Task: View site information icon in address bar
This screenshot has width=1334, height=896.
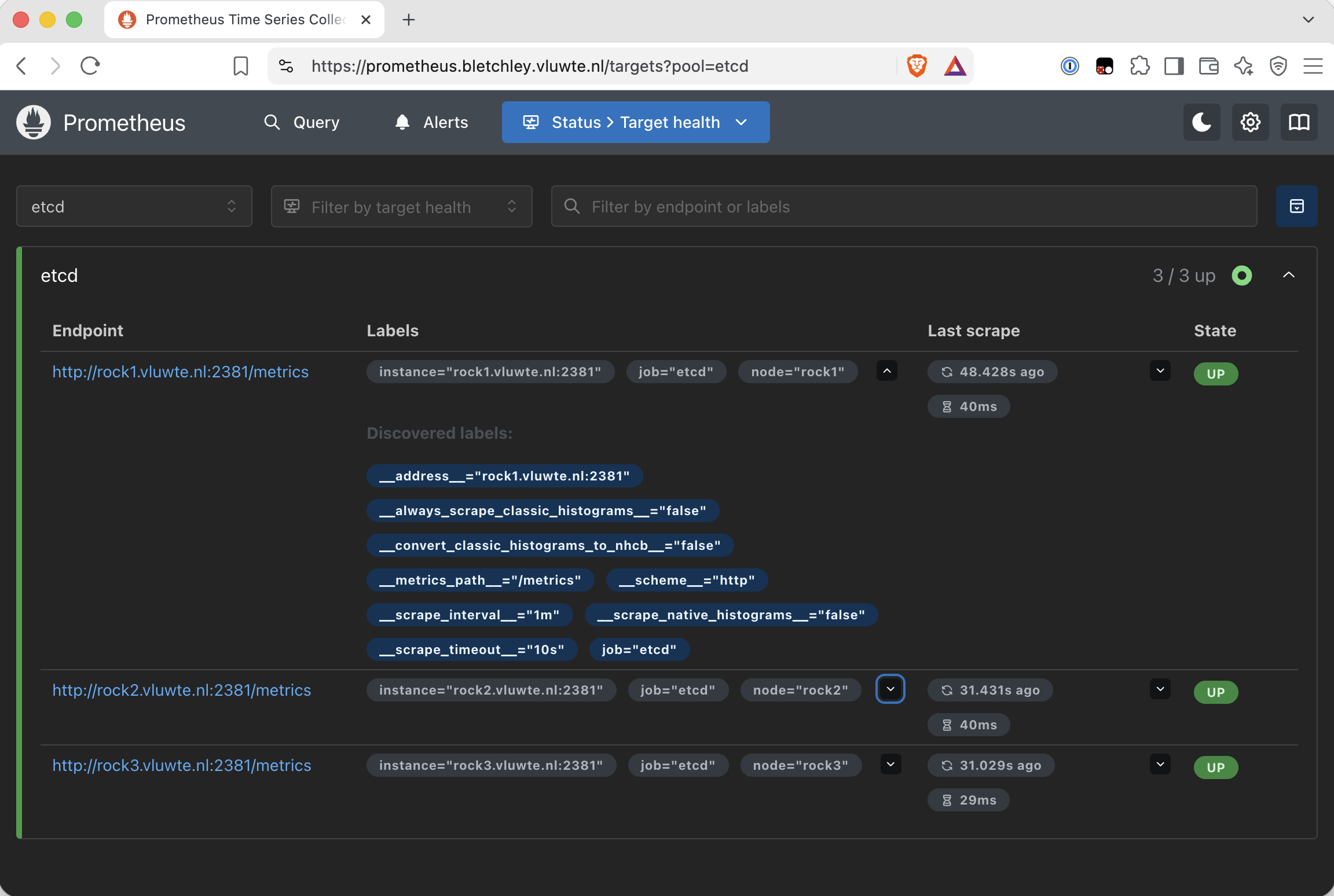Action: [x=286, y=66]
